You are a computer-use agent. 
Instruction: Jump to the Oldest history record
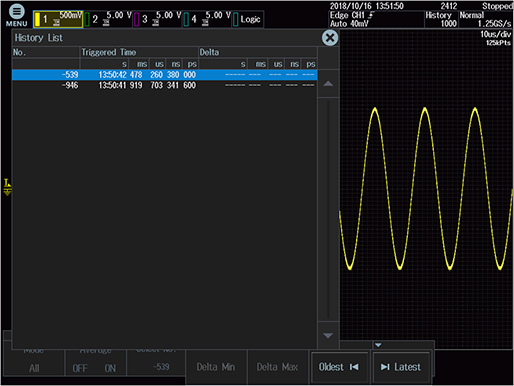[339, 367]
